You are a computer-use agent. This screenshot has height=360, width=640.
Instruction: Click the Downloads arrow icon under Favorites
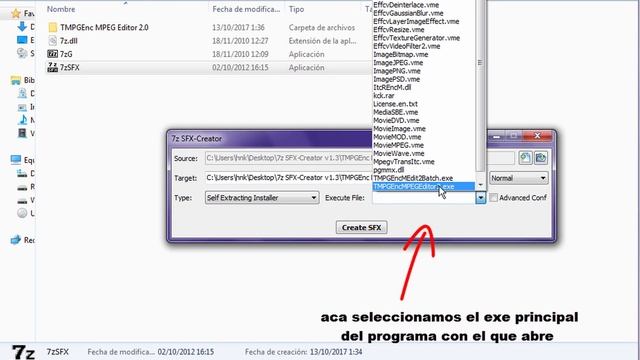[22, 27]
